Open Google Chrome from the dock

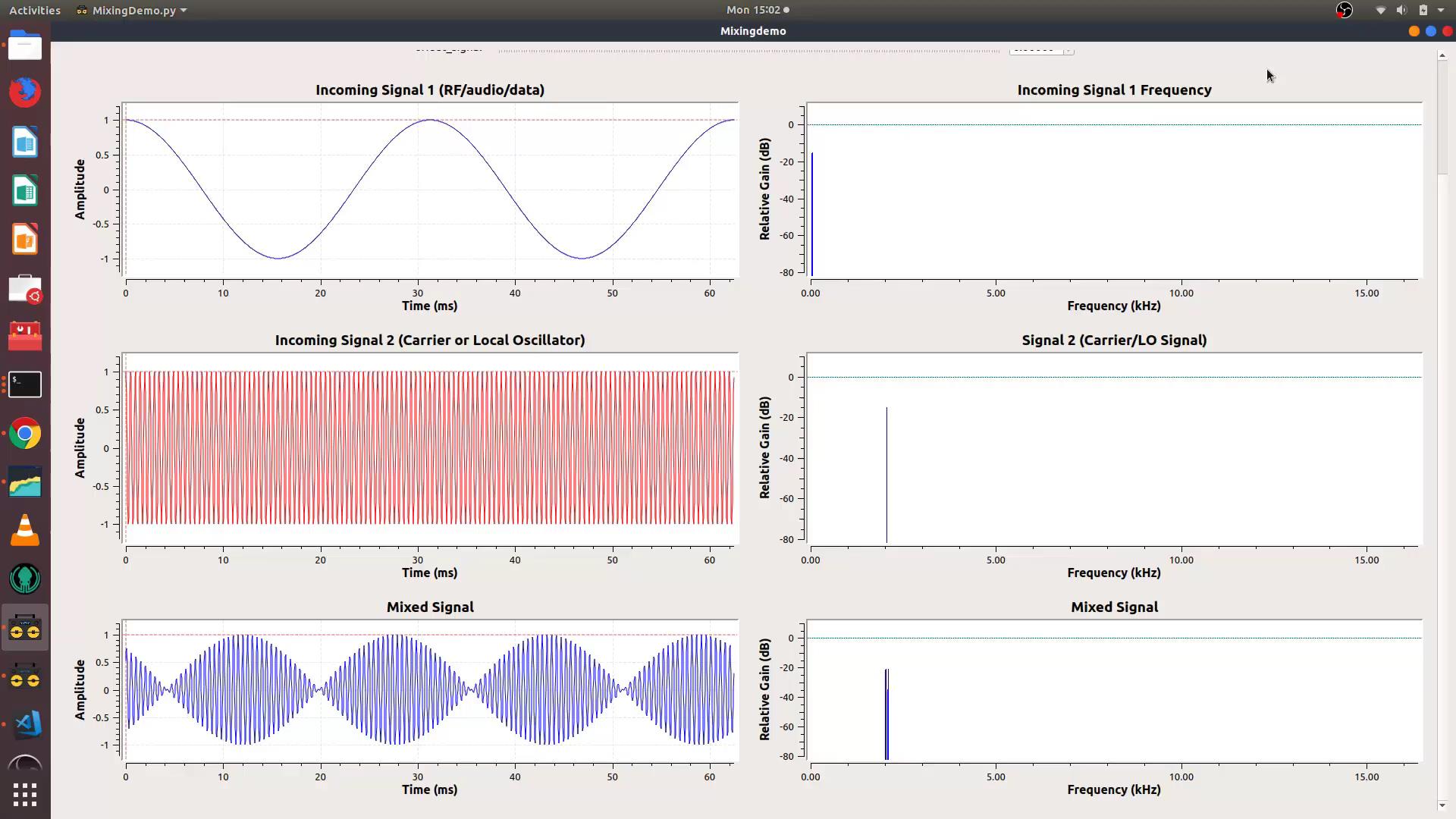(x=25, y=433)
